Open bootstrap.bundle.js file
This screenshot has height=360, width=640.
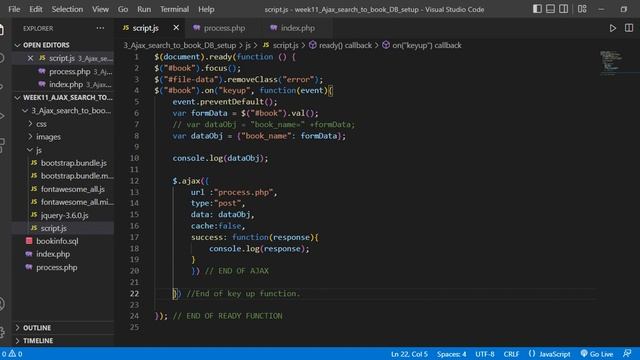(x=63, y=163)
